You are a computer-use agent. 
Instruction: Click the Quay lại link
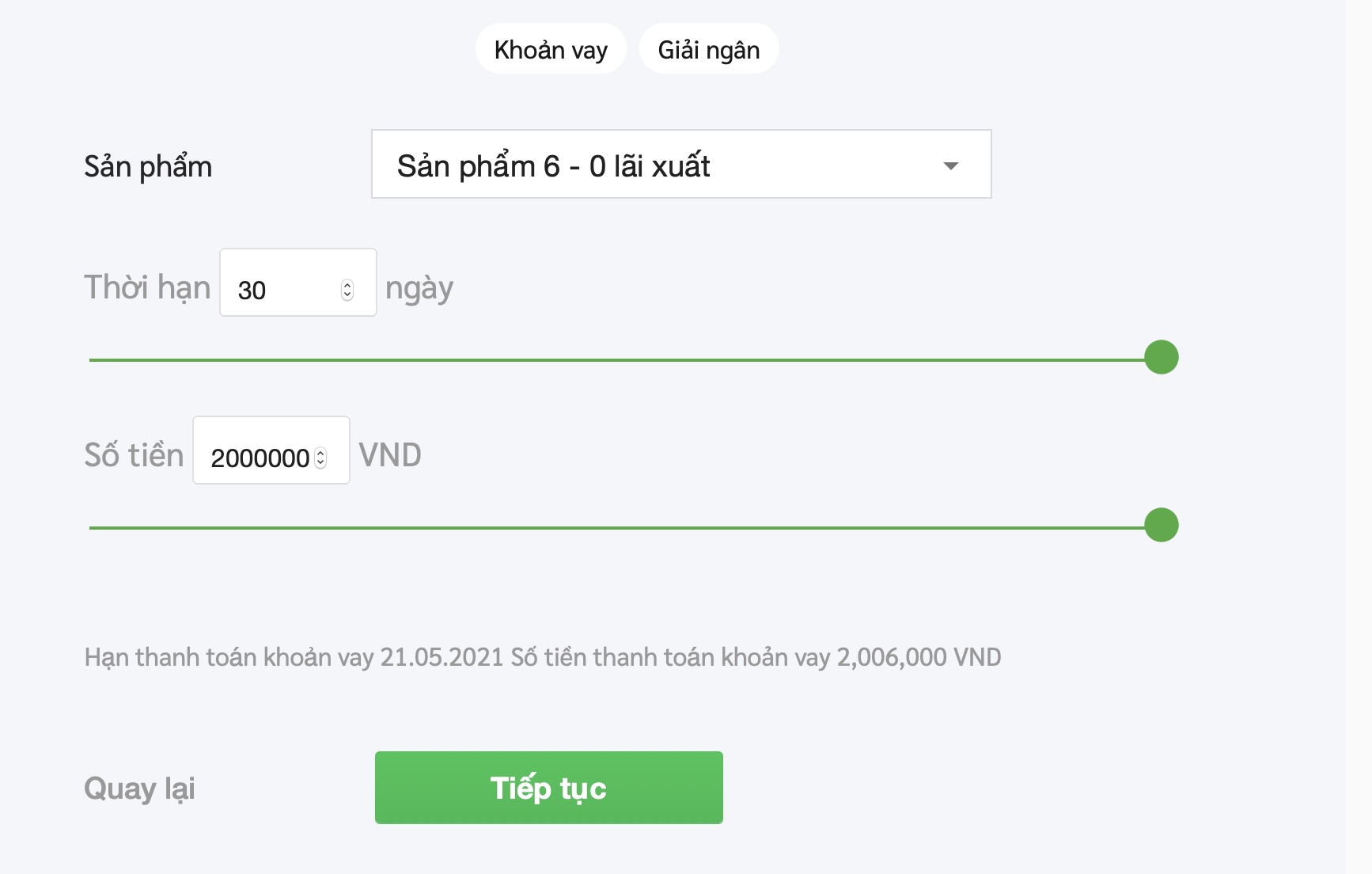point(139,788)
